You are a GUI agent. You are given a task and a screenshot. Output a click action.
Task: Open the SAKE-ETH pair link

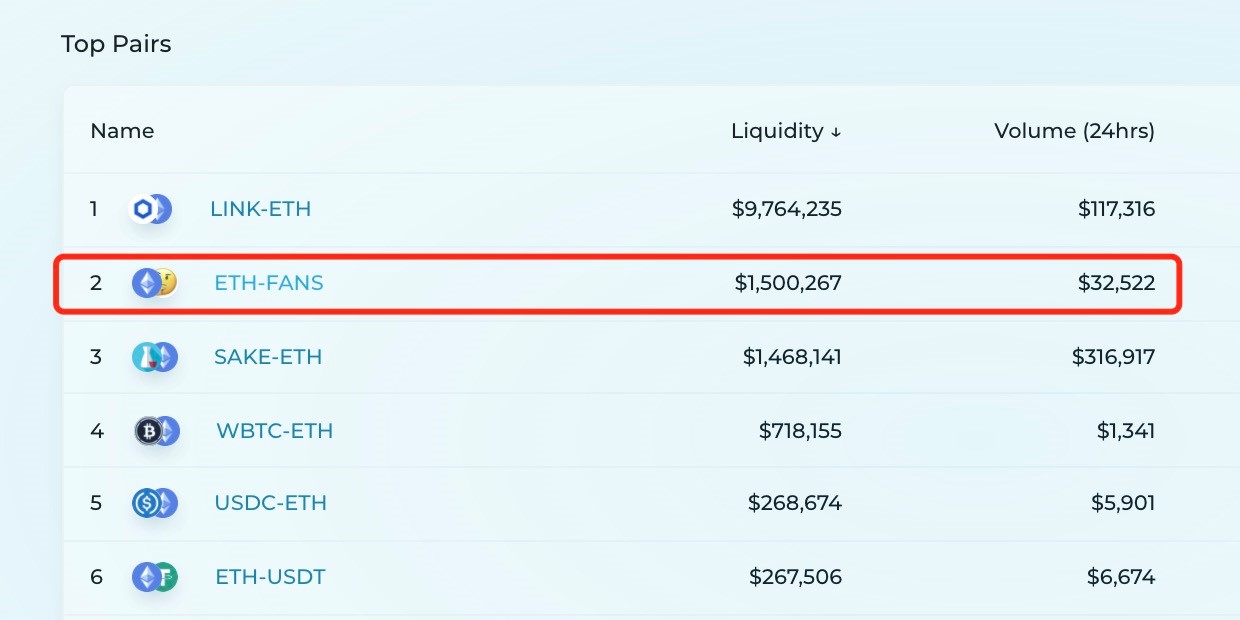tap(268, 357)
